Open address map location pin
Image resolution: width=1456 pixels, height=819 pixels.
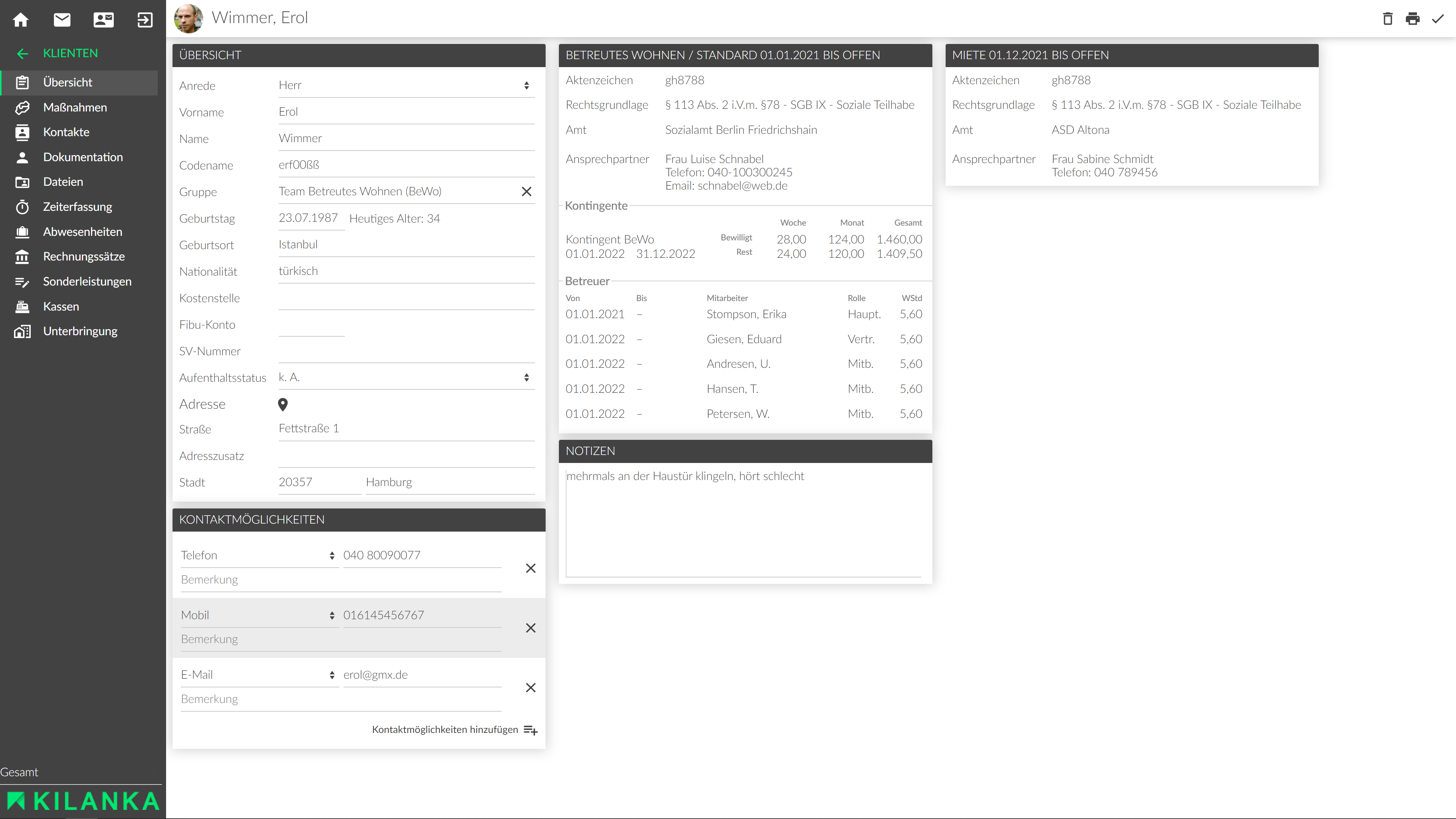click(x=282, y=404)
